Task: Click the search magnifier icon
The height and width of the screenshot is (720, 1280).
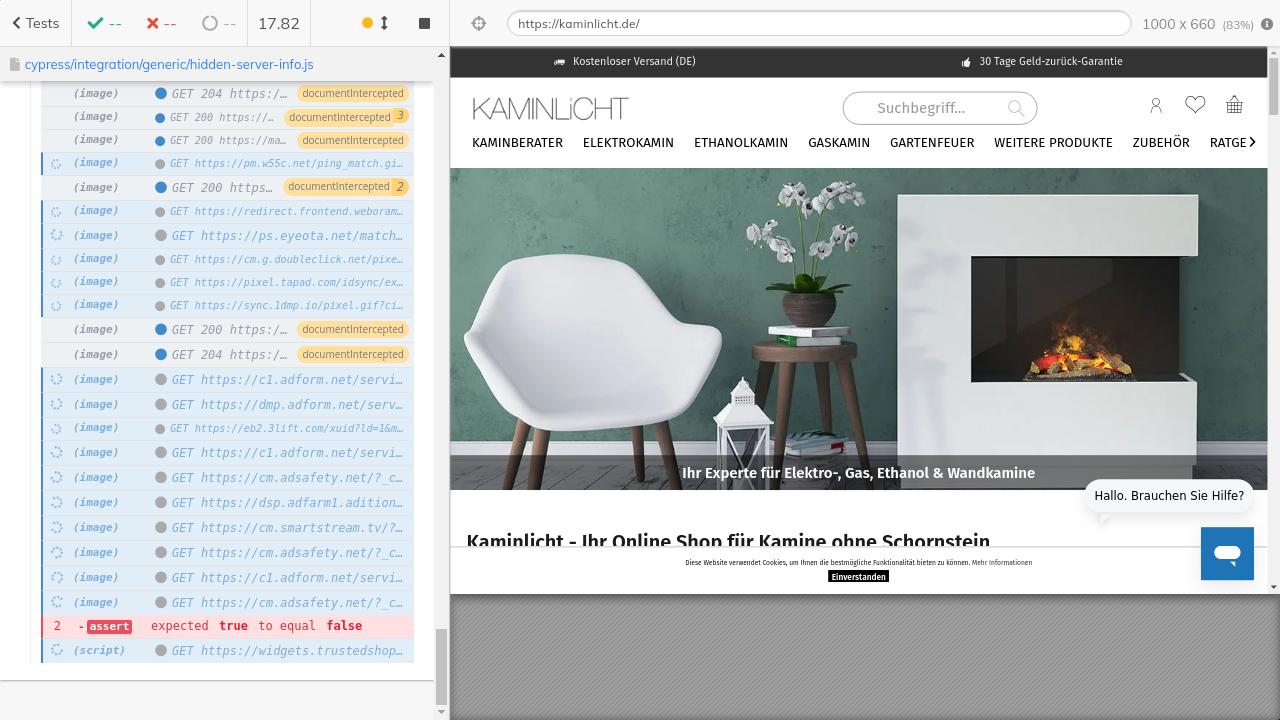Action: pyautogui.click(x=1016, y=108)
